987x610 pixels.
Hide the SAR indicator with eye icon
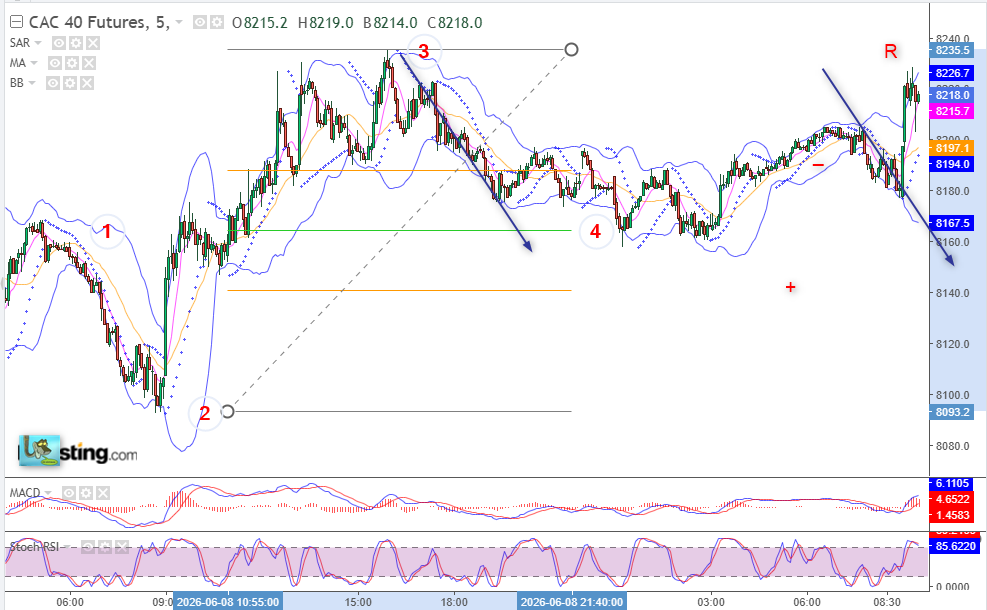coord(59,43)
